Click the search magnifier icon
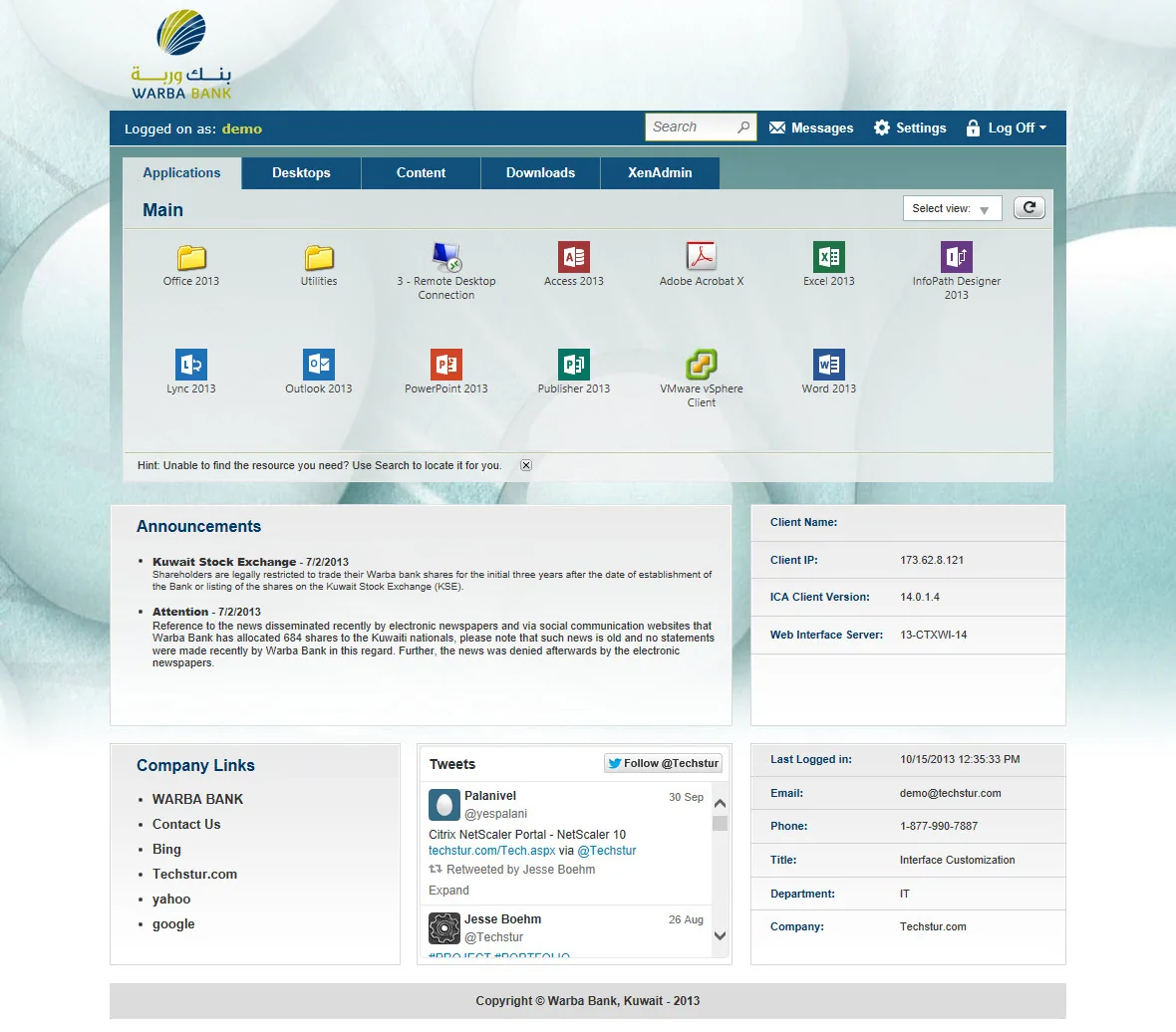 tap(743, 128)
